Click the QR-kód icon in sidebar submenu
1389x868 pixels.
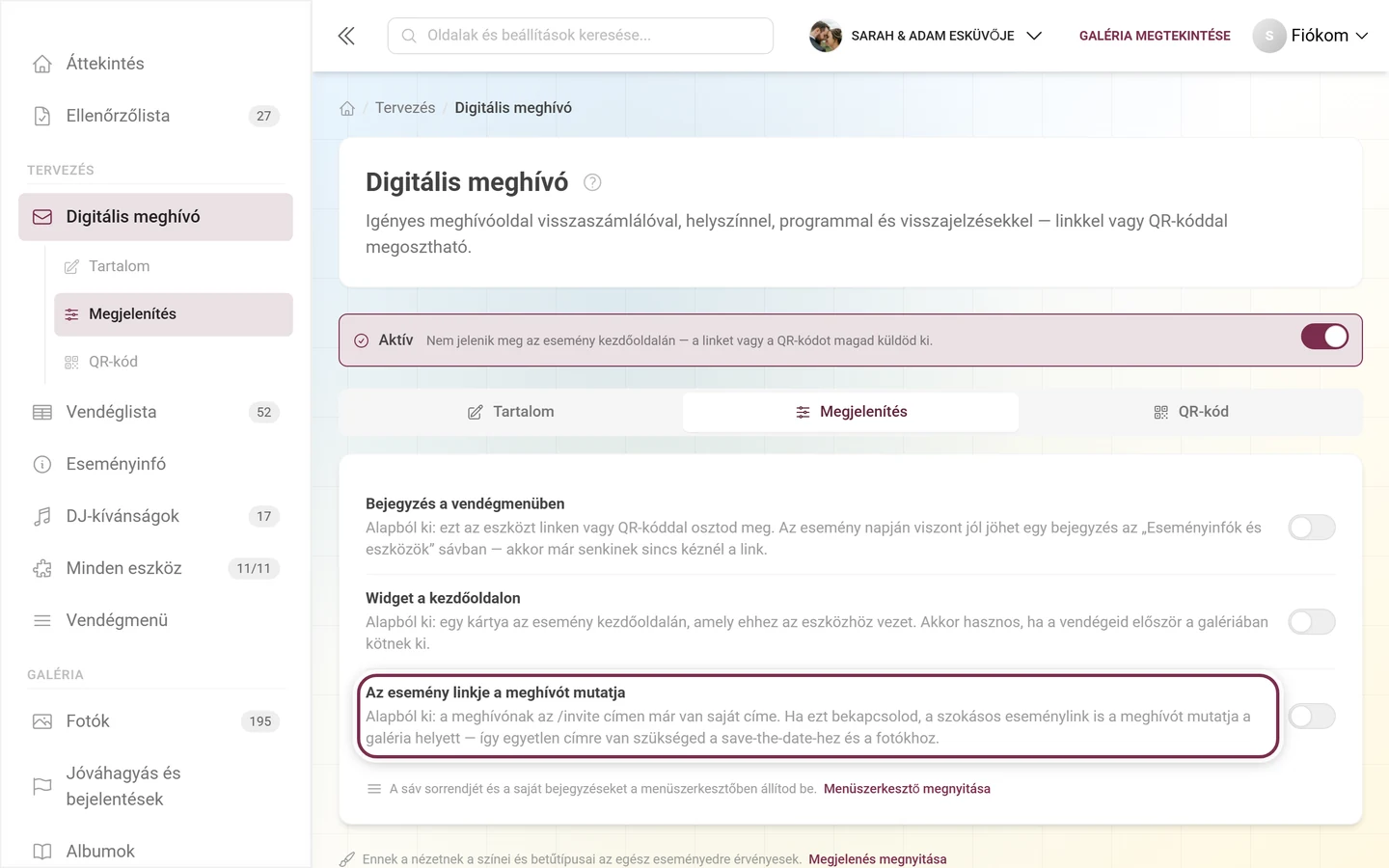(x=71, y=363)
